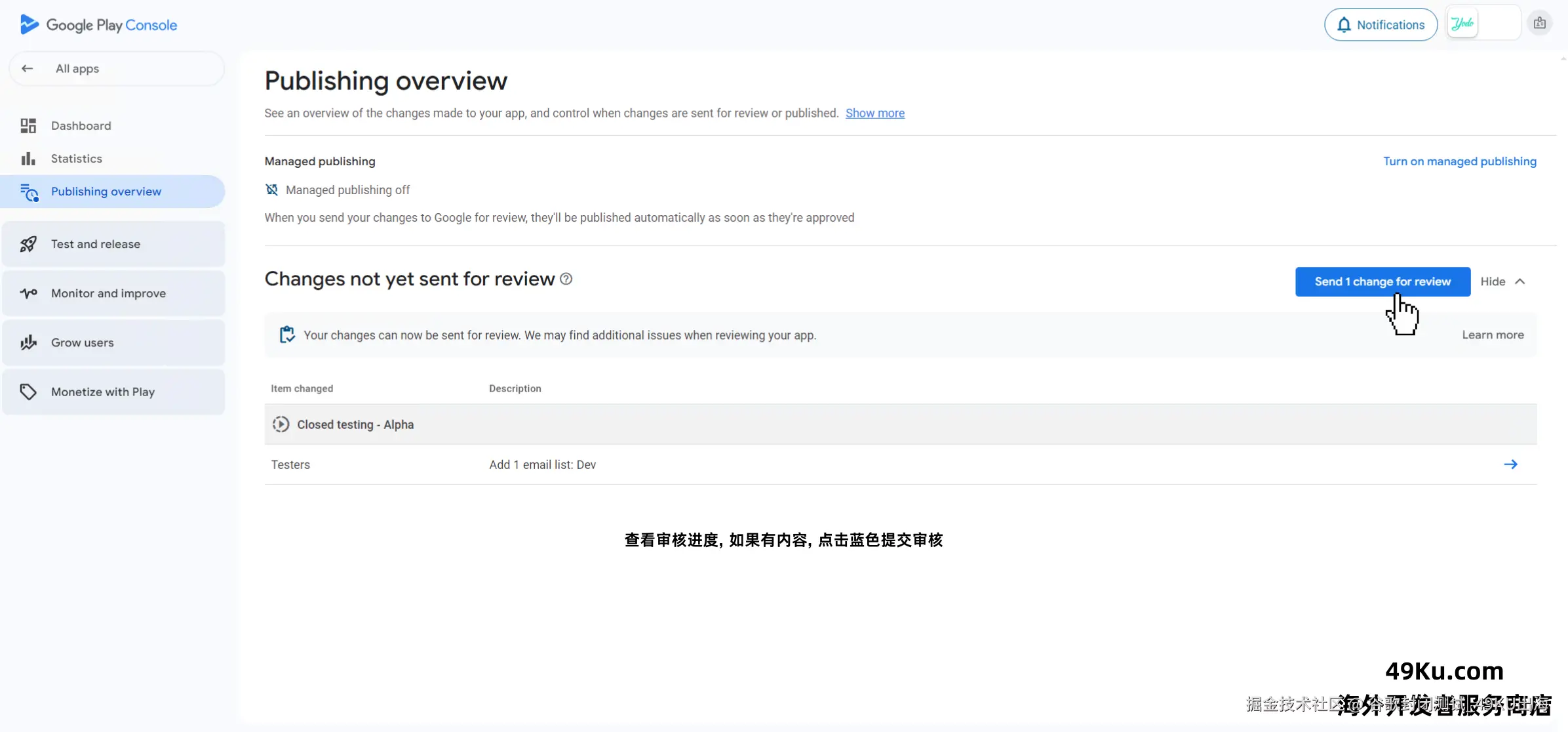Click the Show more link

874,113
